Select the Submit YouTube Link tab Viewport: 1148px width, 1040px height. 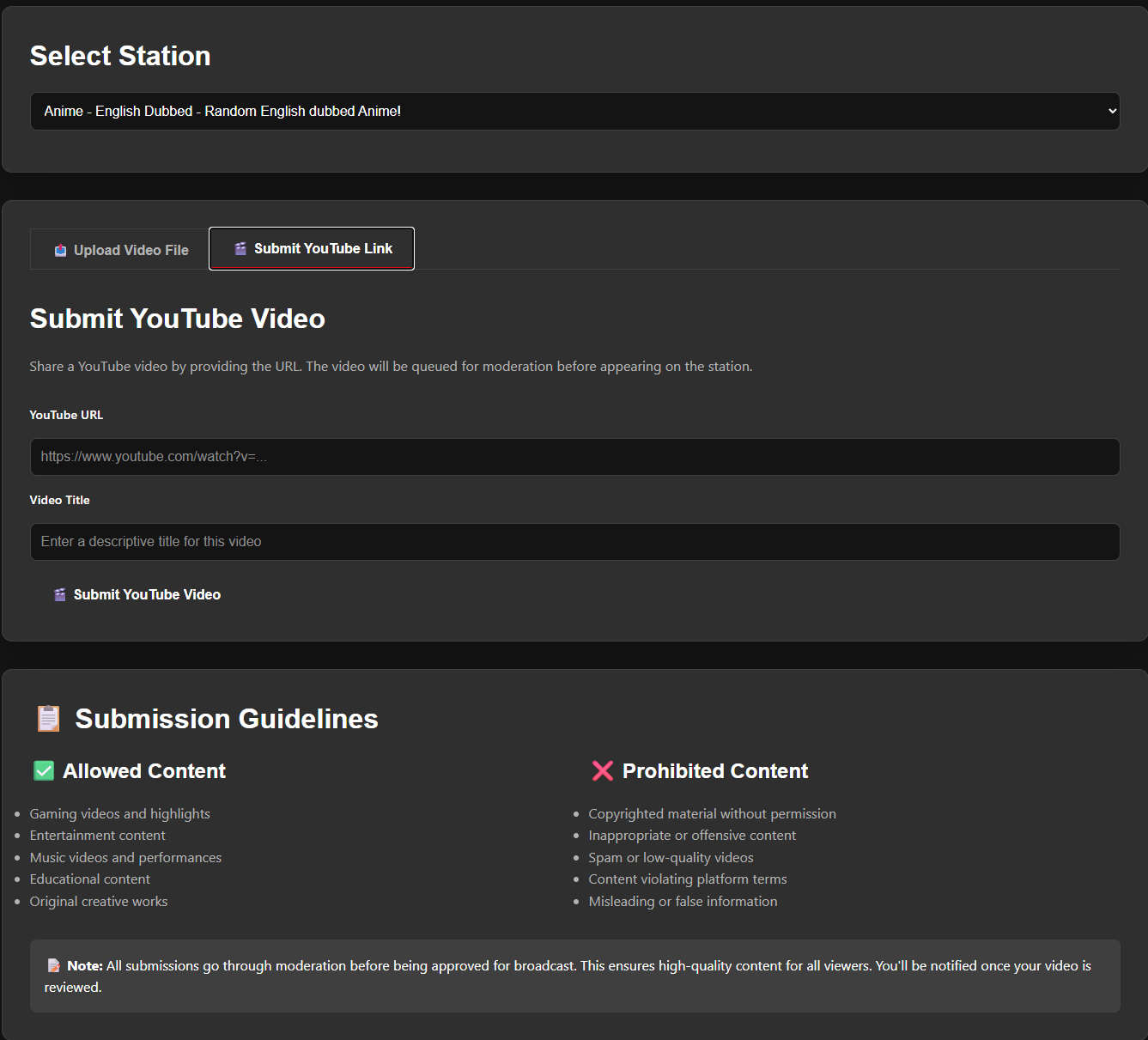[x=312, y=248]
